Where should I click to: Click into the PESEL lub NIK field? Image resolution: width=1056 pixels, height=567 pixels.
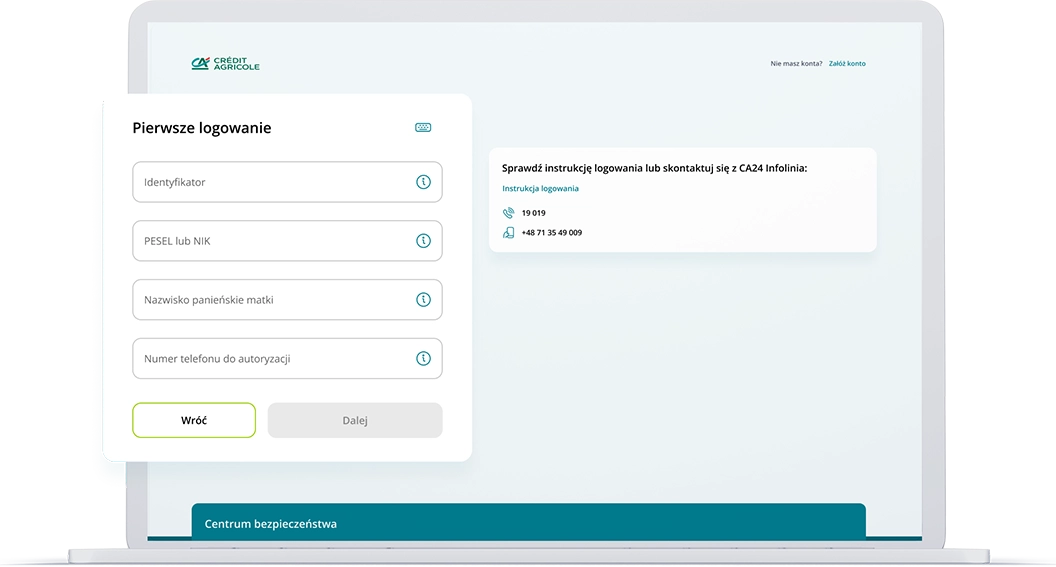(x=270, y=241)
